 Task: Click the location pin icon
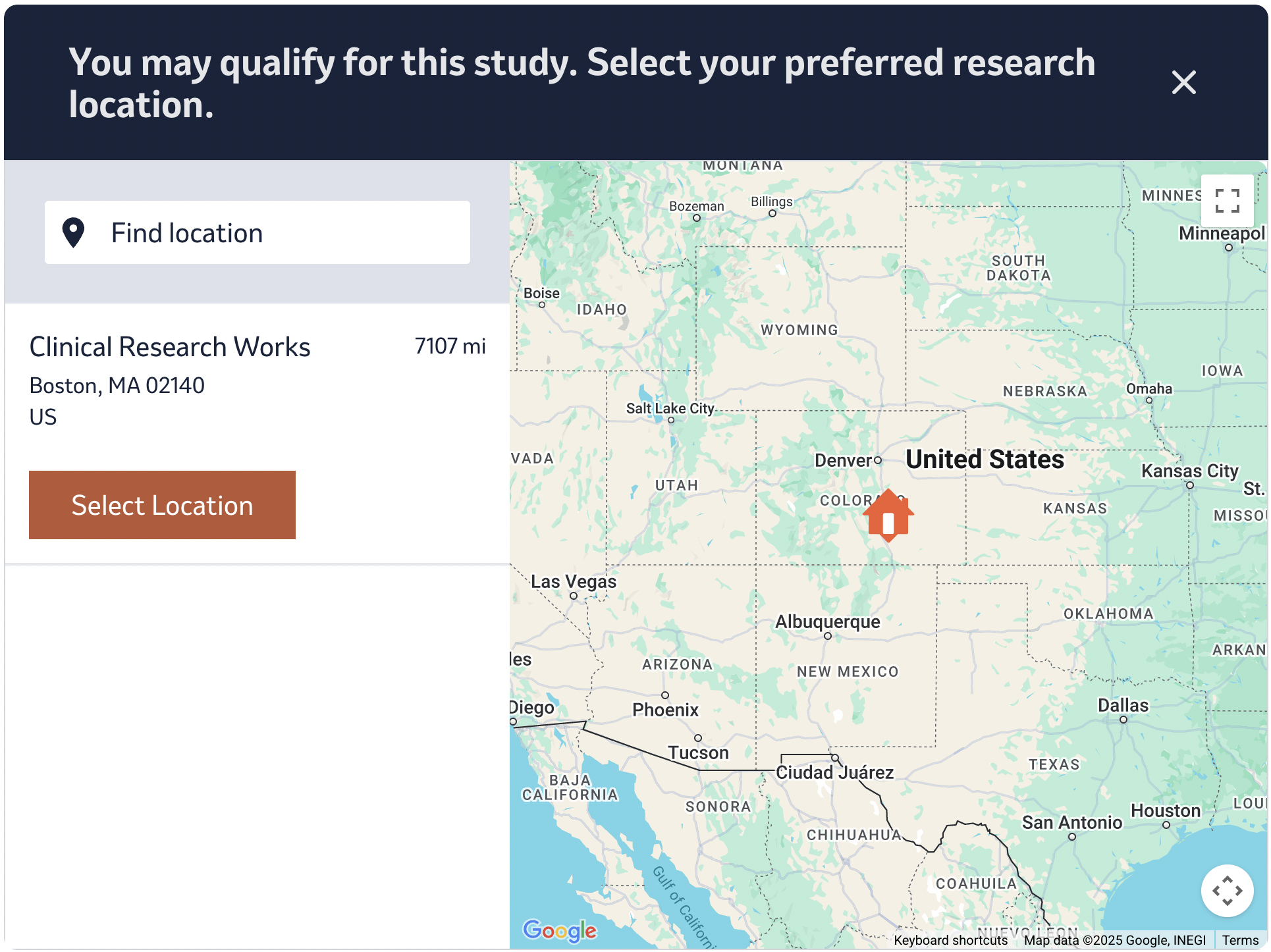tap(73, 233)
